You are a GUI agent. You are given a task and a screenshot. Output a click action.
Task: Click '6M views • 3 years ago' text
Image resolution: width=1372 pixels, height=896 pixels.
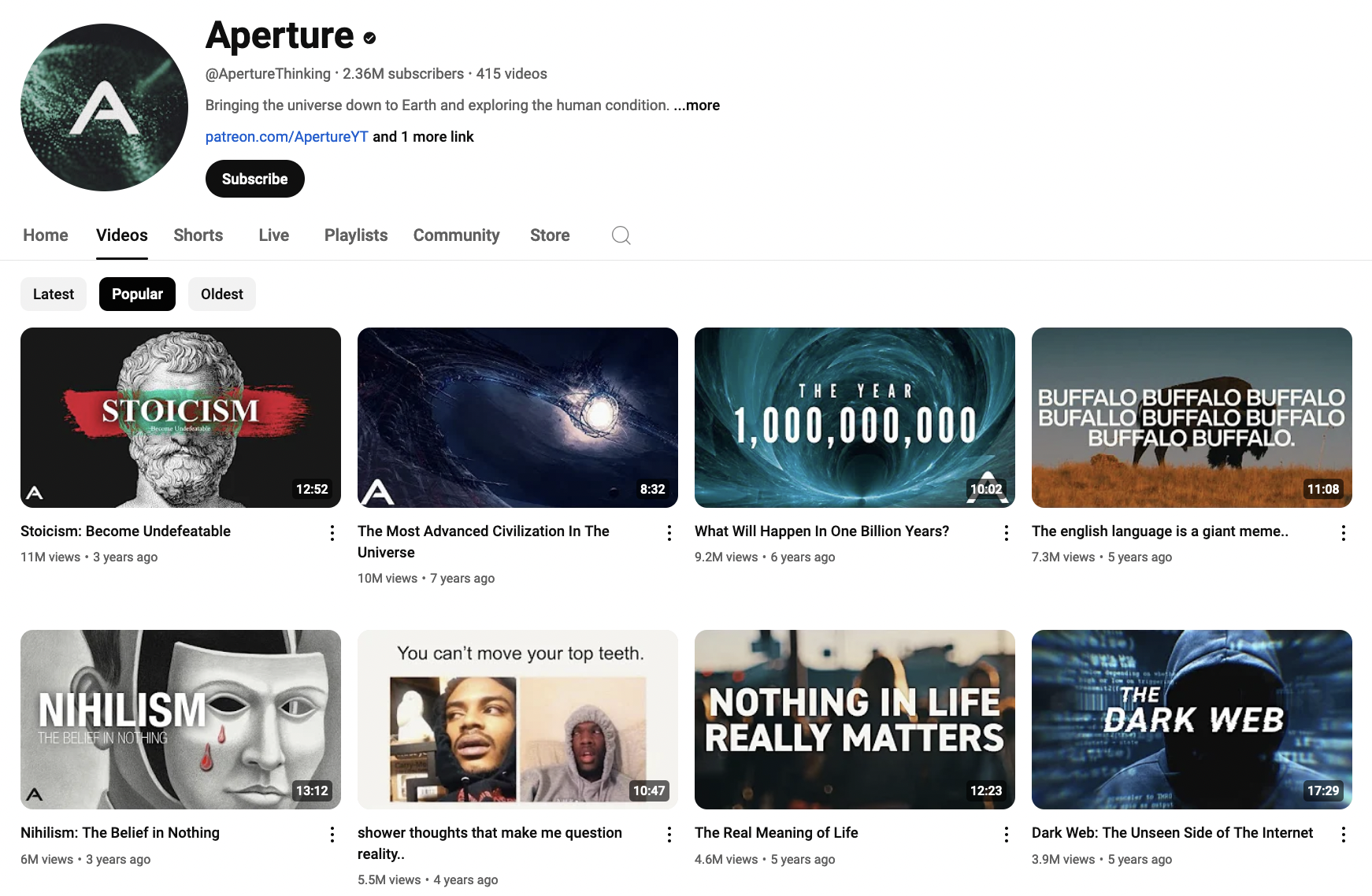[85, 860]
